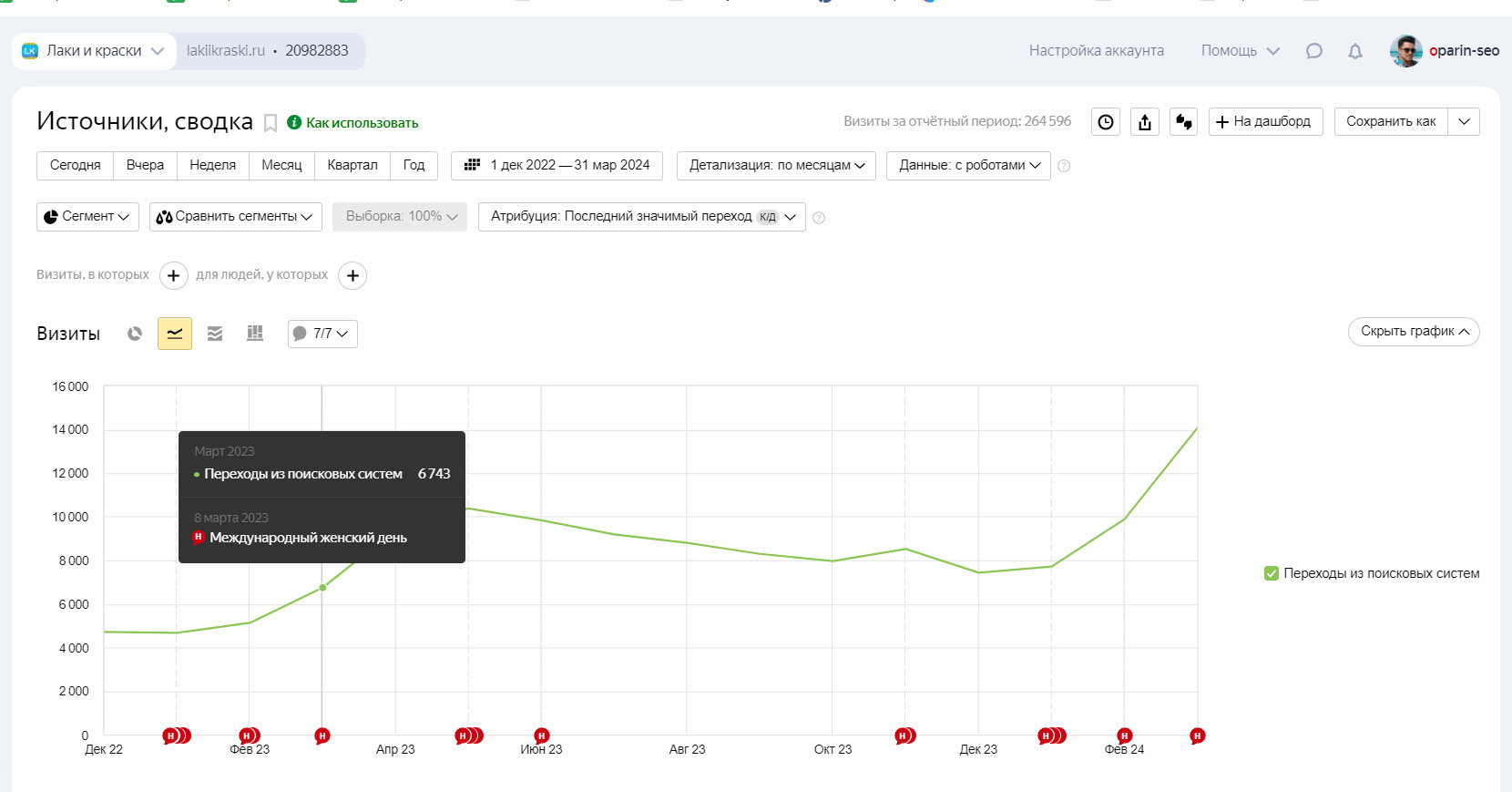Switch to the pie chart view
Image resolution: width=1512 pixels, height=792 pixels.
[135, 334]
